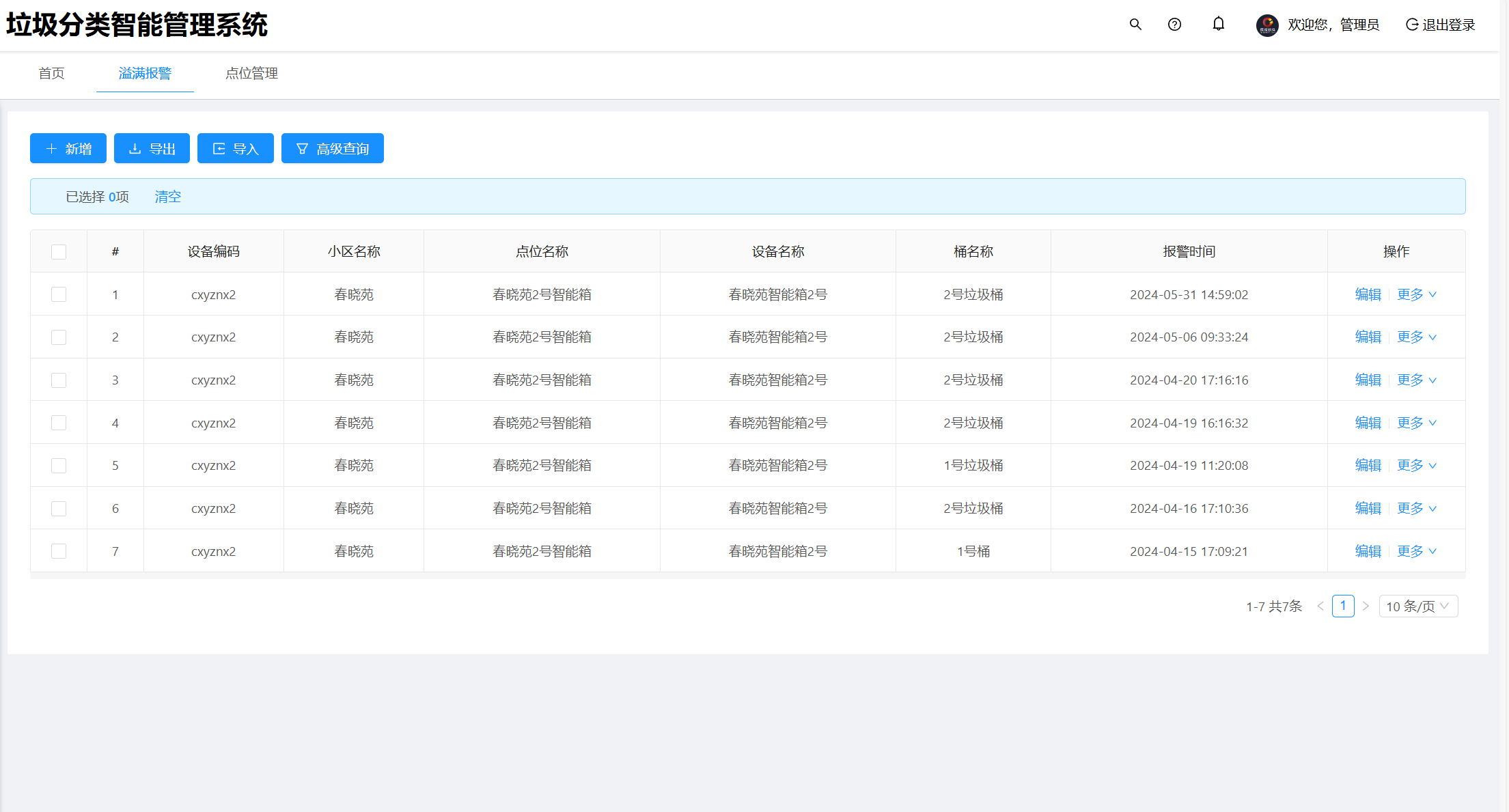Open 高级查询 filter button
Image resolution: width=1509 pixels, height=812 pixels.
pos(332,148)
